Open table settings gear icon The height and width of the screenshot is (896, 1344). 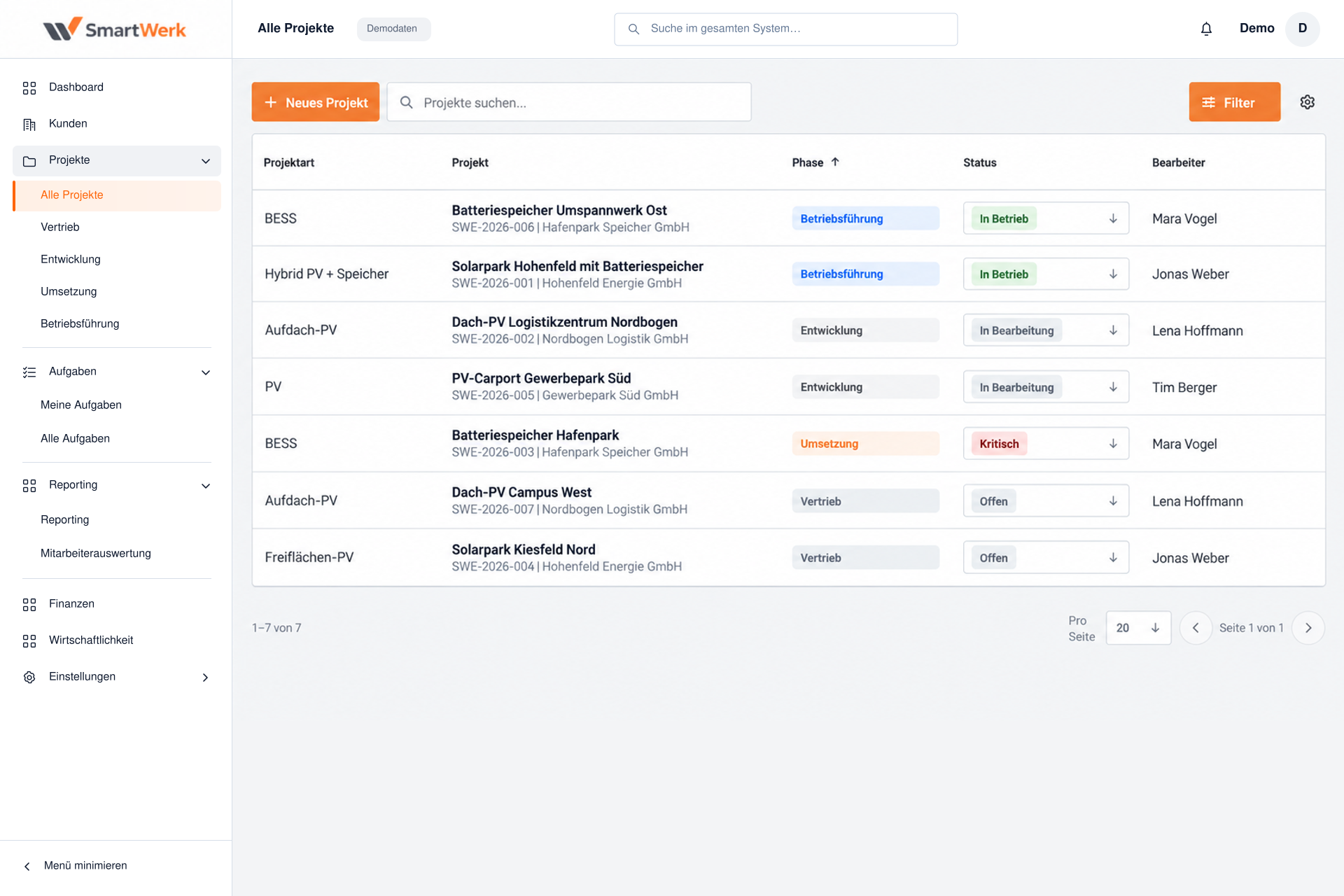pos(1307,102)
